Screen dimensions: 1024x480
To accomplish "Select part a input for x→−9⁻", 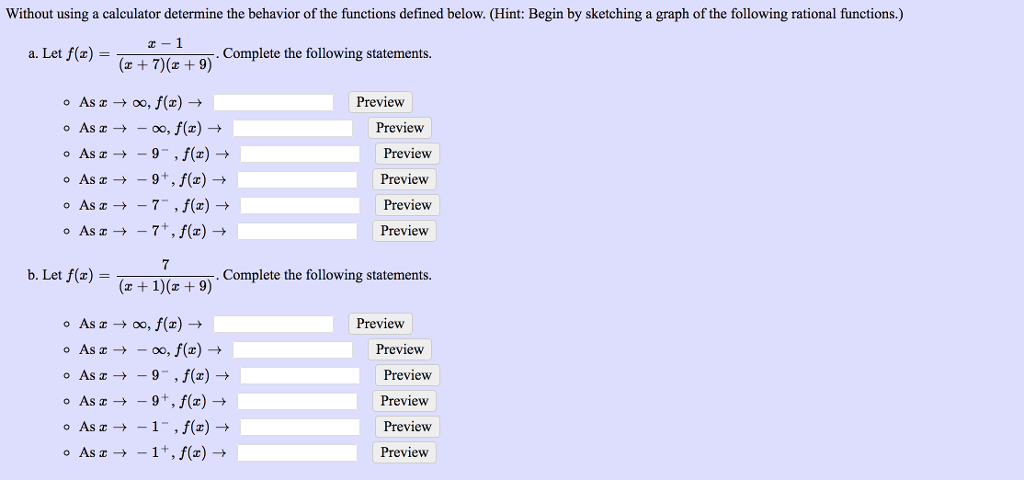I will (x=300, y=154).
